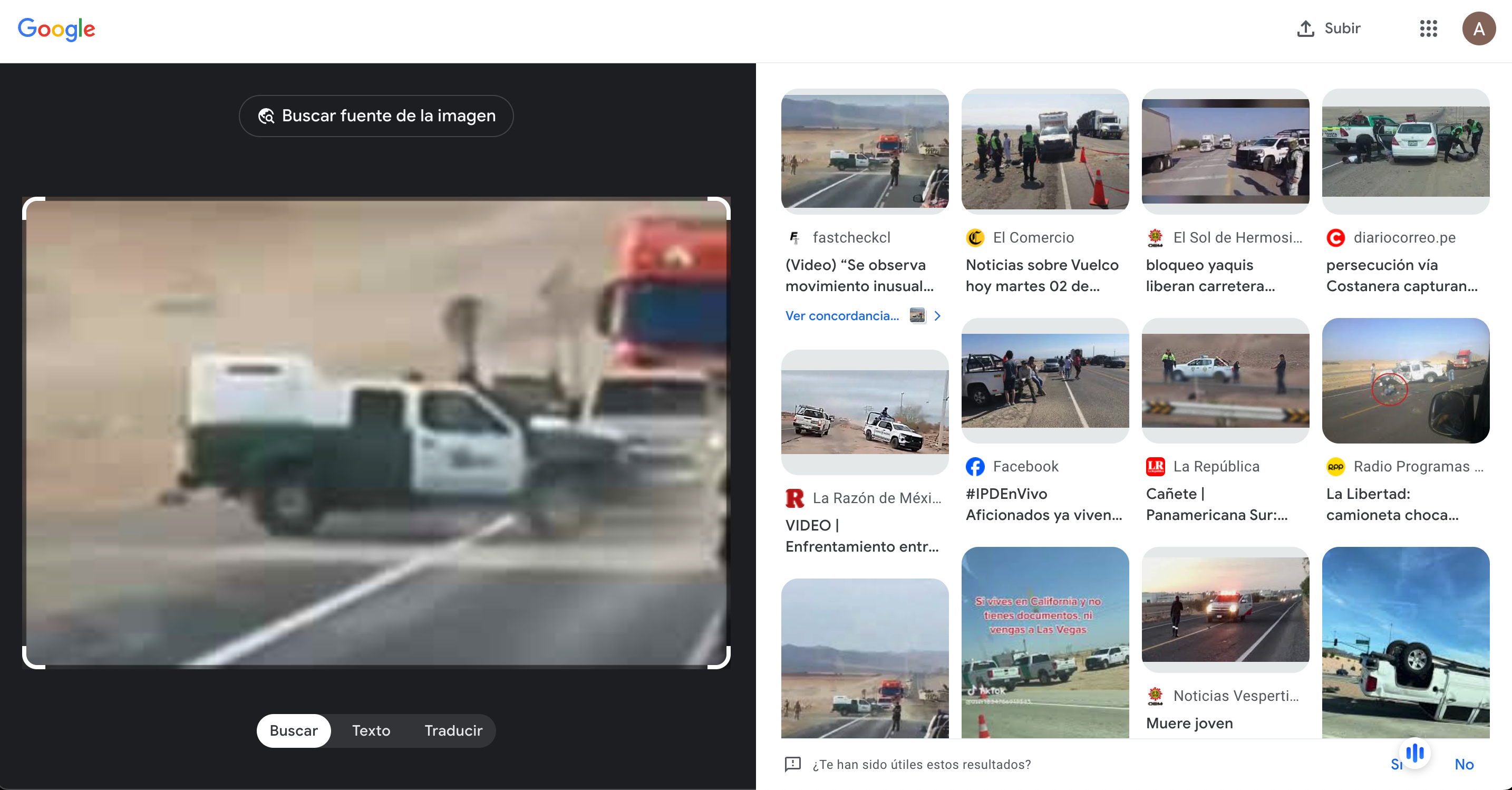1512x790 pixels.
Task: Click the La República source icon
Action: click(1155, 466)
